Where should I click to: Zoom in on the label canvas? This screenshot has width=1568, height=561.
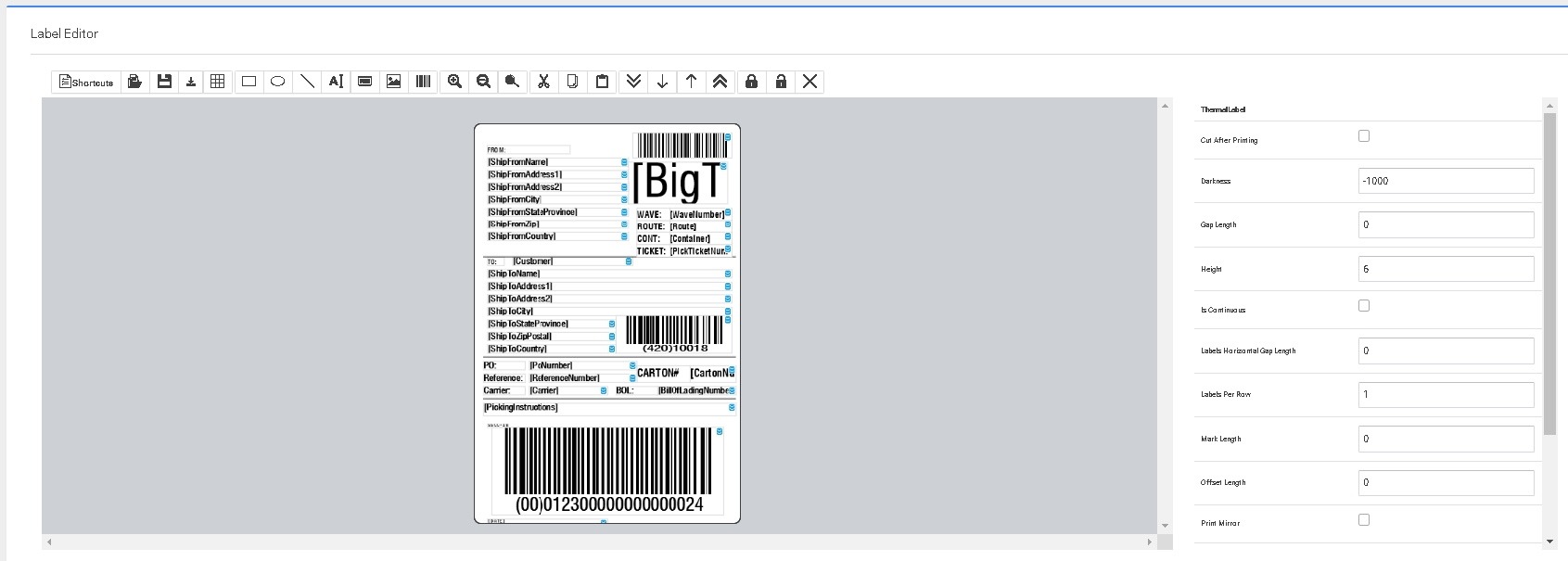[x=454, y=82]
